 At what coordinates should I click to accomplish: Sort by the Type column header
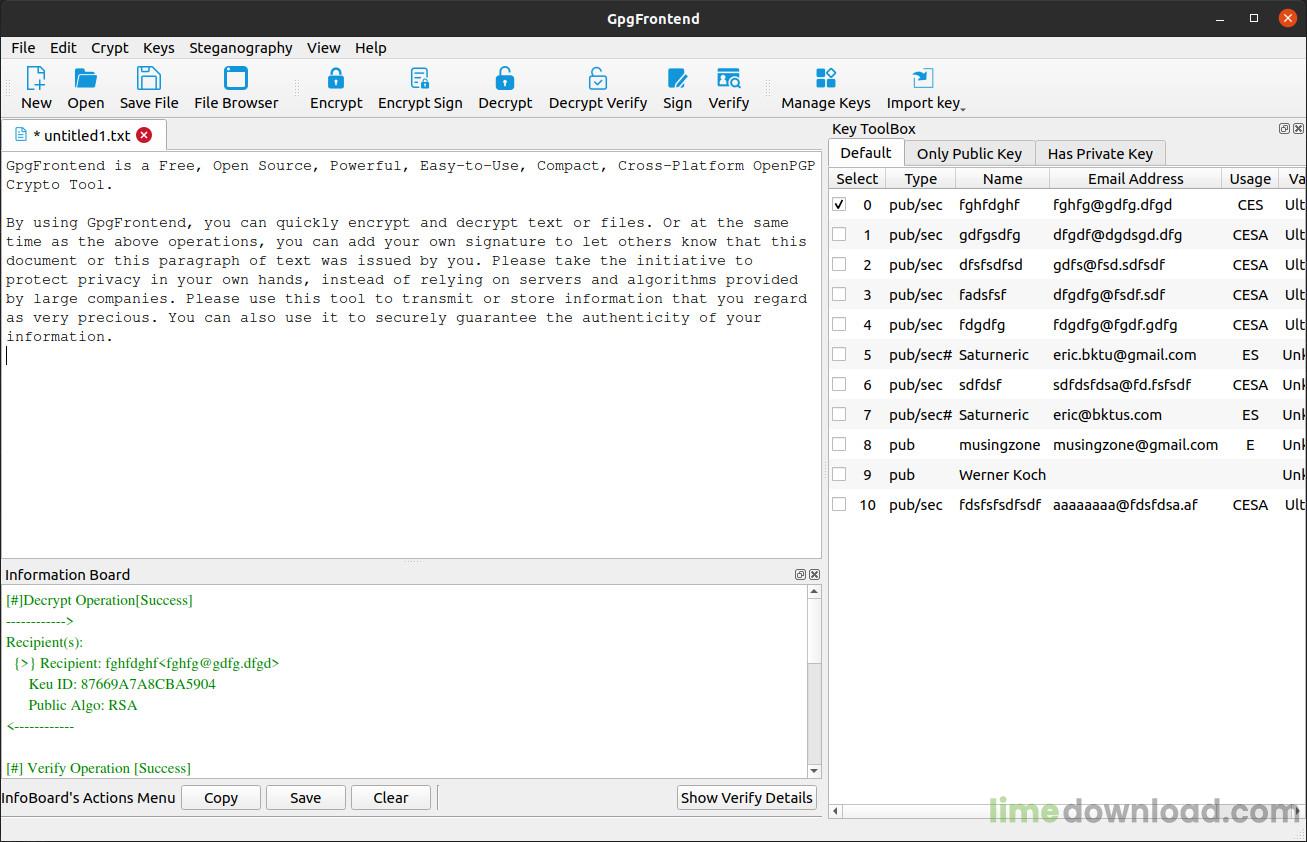920,178
